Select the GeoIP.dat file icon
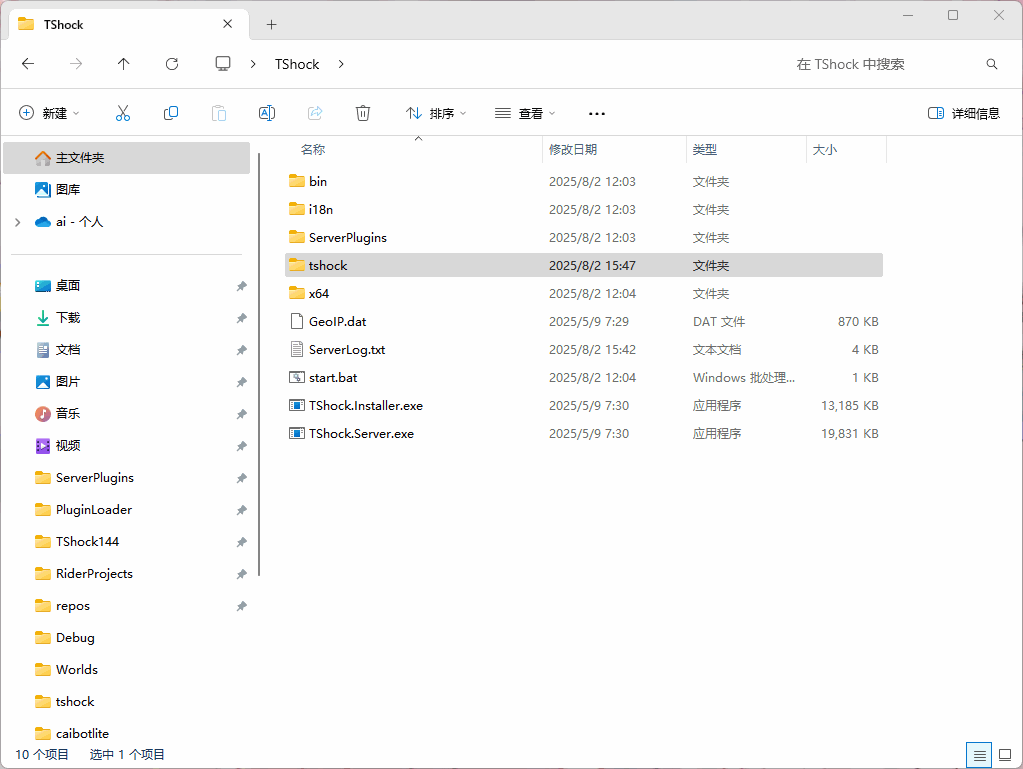The height and width of the screenshot is (769, 1023). [x=297, y=322]
